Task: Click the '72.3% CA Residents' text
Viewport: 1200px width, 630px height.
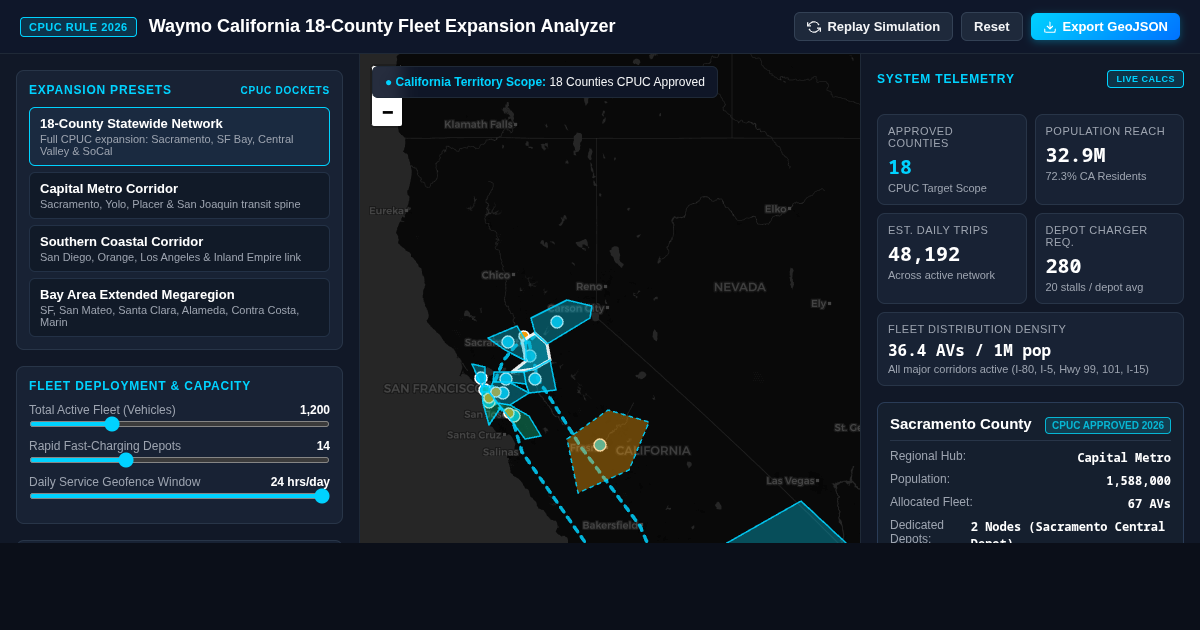Action: point(1096,176)
